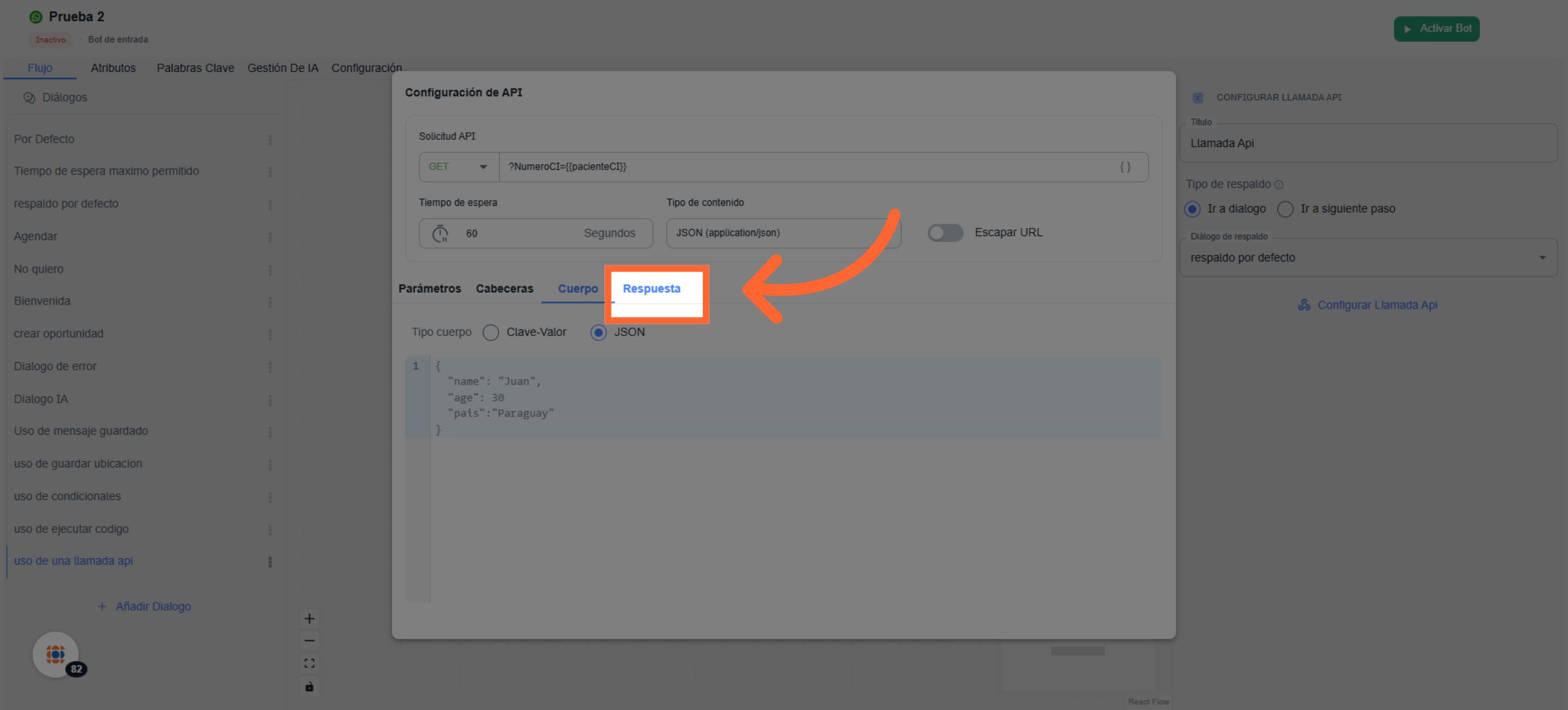Select the Clave-Valor radio option
The width and height of the screenshot is (1568, 710).
pos(491,333)
